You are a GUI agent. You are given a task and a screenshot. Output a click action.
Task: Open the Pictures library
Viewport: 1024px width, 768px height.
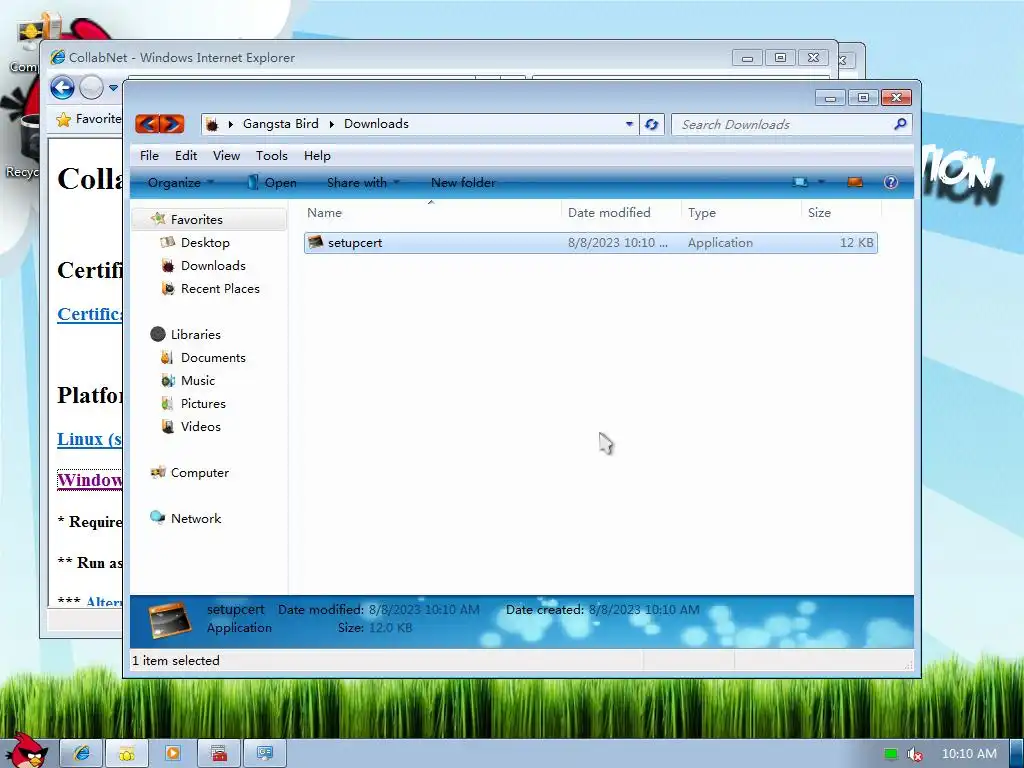click(x=202, y=404)
